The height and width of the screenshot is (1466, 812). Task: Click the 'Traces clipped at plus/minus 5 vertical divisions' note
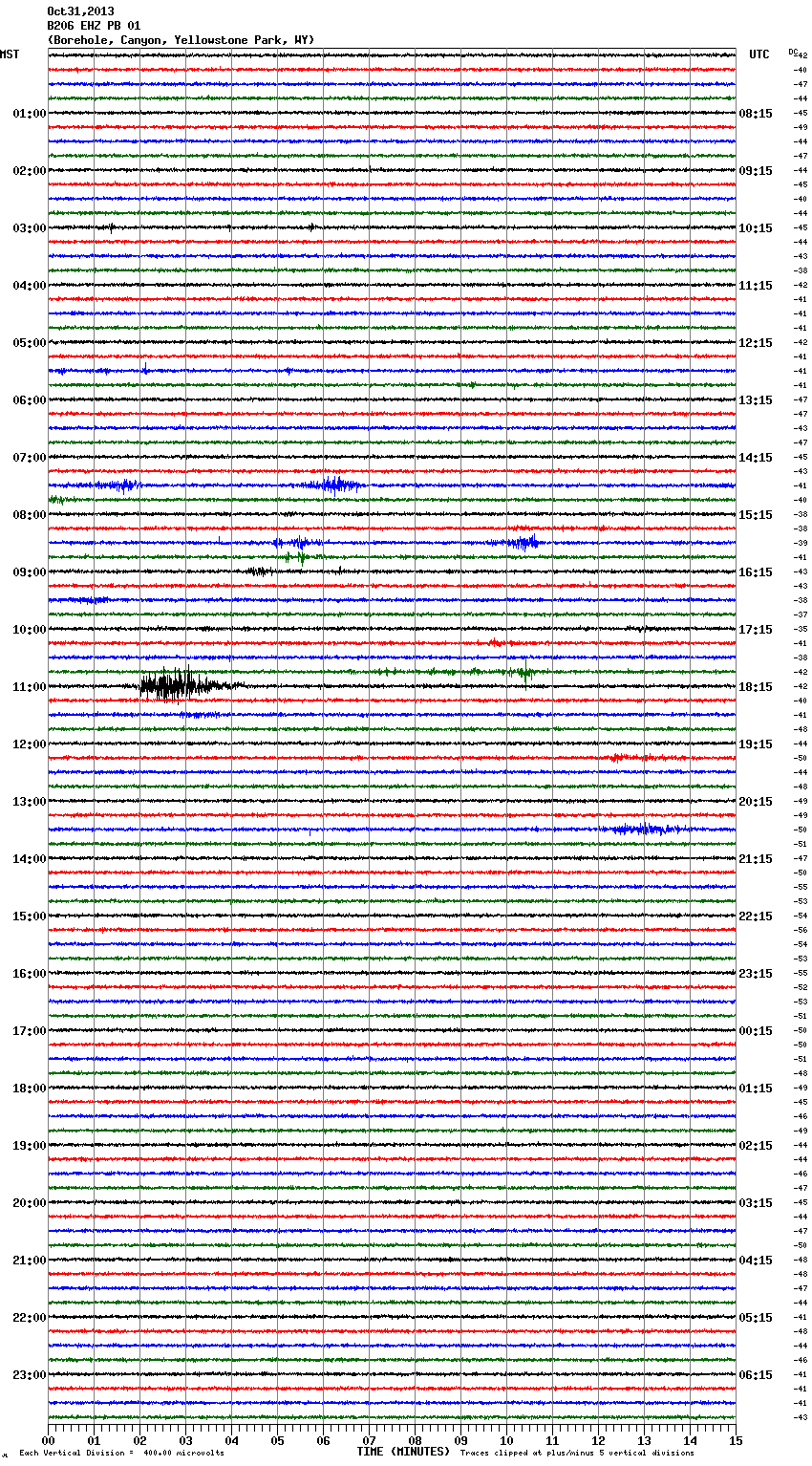[577, 1453]
